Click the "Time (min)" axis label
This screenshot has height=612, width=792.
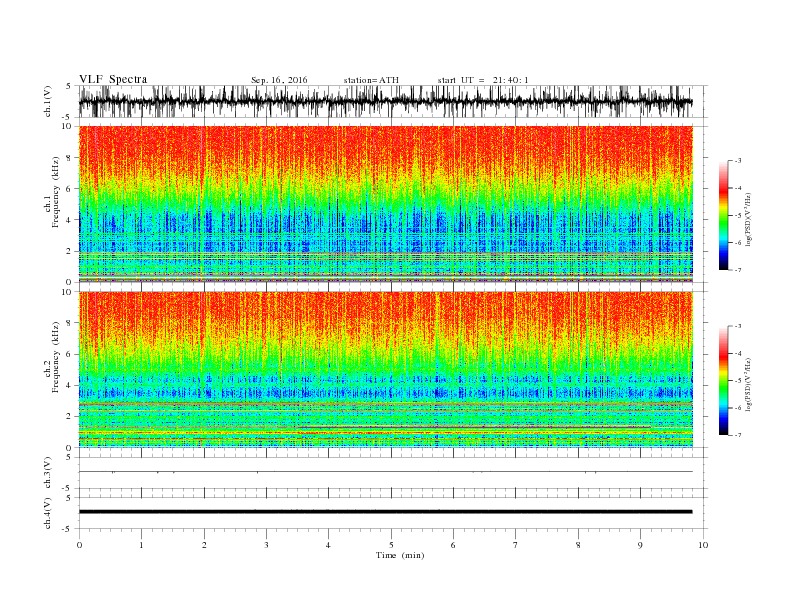[x=400, y=555]
